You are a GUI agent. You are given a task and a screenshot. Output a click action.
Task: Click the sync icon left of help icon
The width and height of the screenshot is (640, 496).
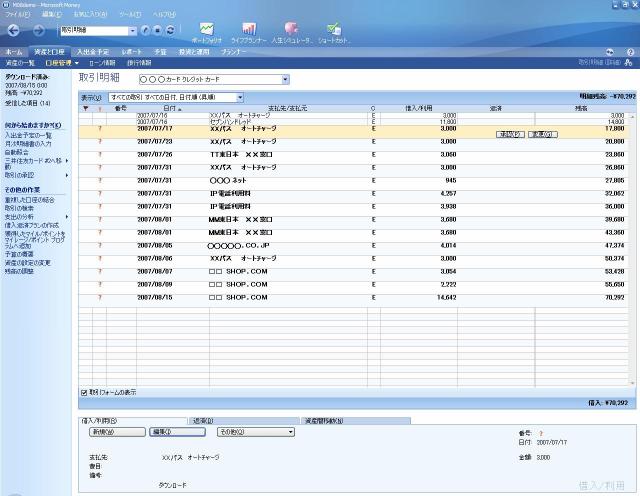610,52
